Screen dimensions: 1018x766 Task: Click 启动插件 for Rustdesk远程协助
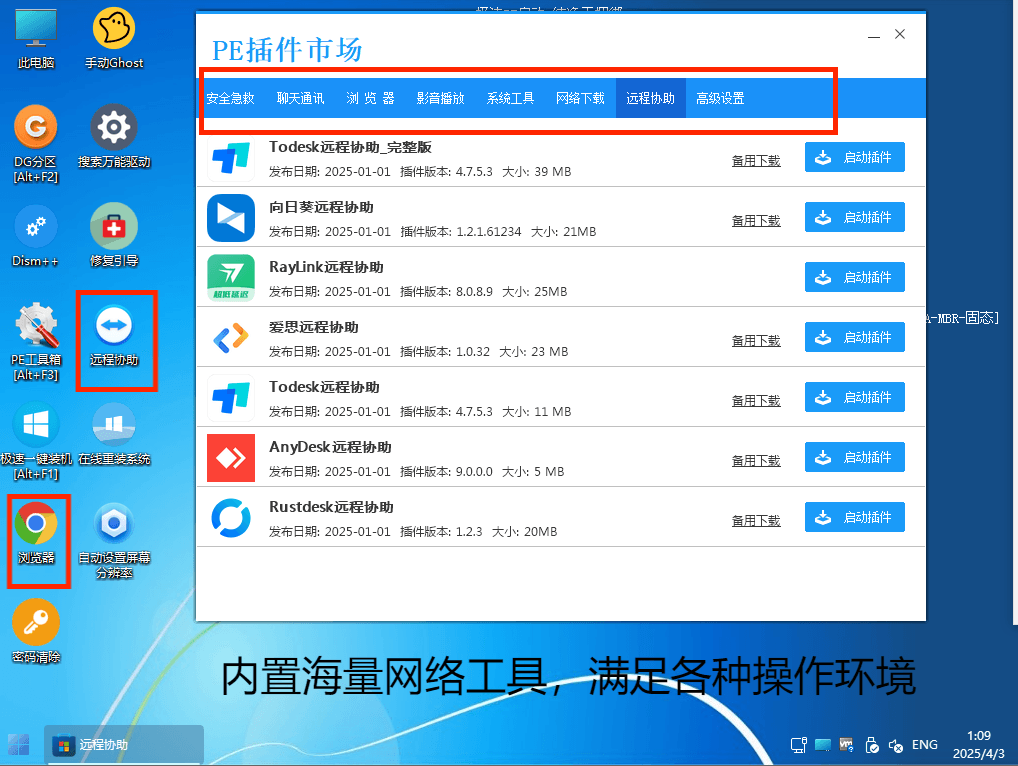pyautogui.click(x=854, y=517)
